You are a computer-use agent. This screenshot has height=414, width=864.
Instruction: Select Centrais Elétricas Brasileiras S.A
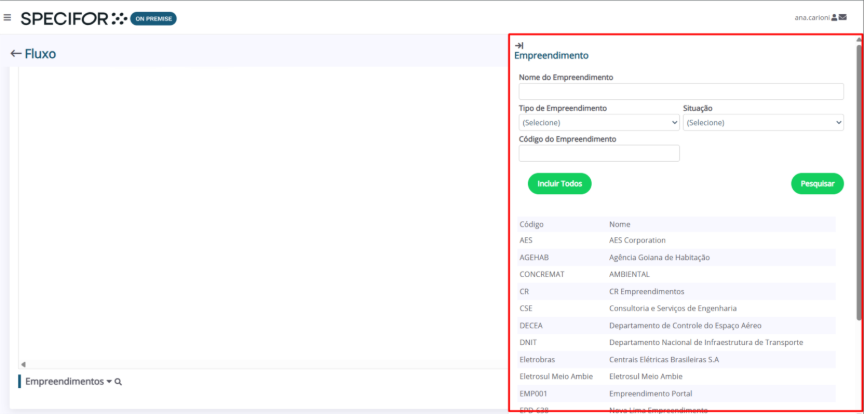coord(664,359)
